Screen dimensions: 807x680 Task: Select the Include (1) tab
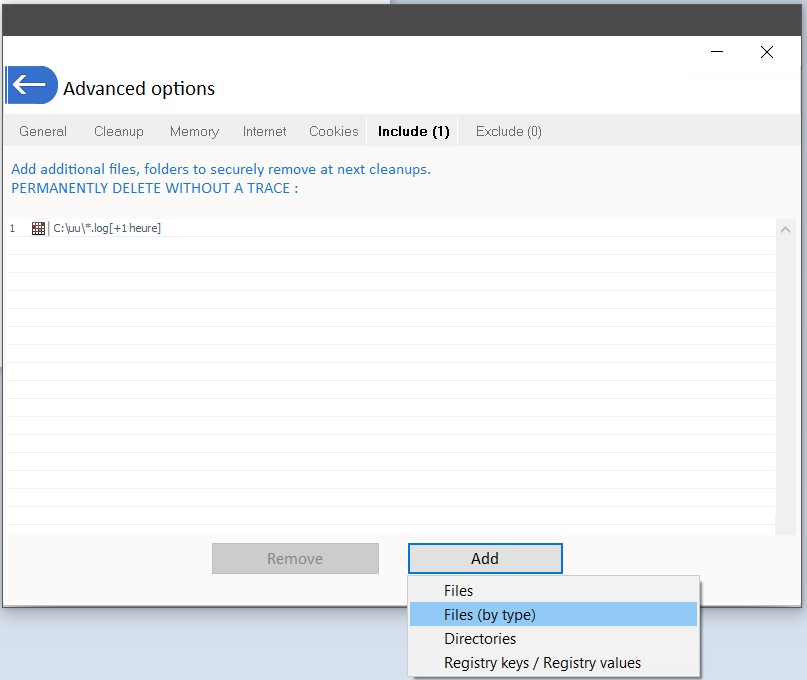(413, 131)
